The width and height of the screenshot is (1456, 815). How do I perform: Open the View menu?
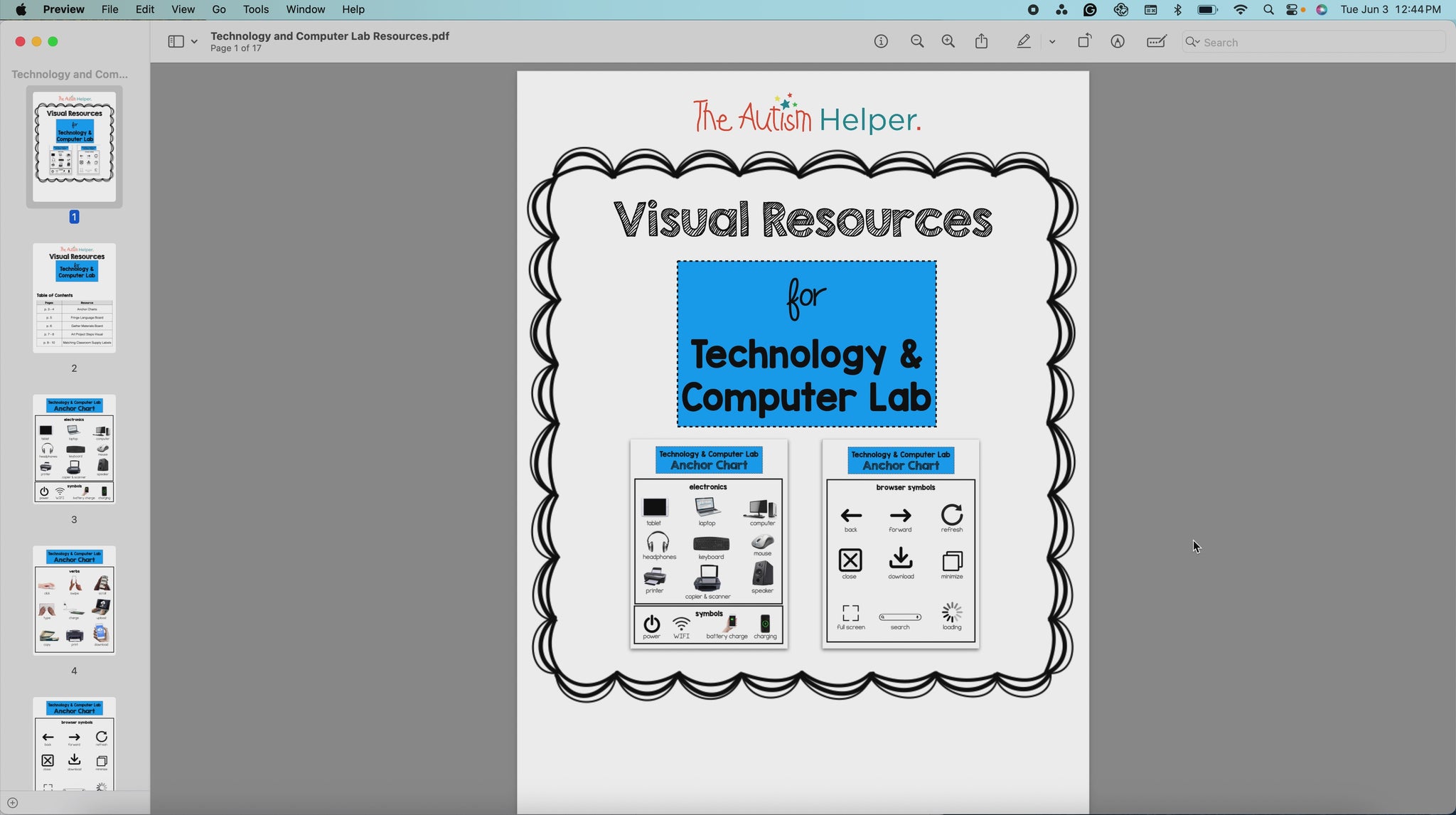point(183,9)
